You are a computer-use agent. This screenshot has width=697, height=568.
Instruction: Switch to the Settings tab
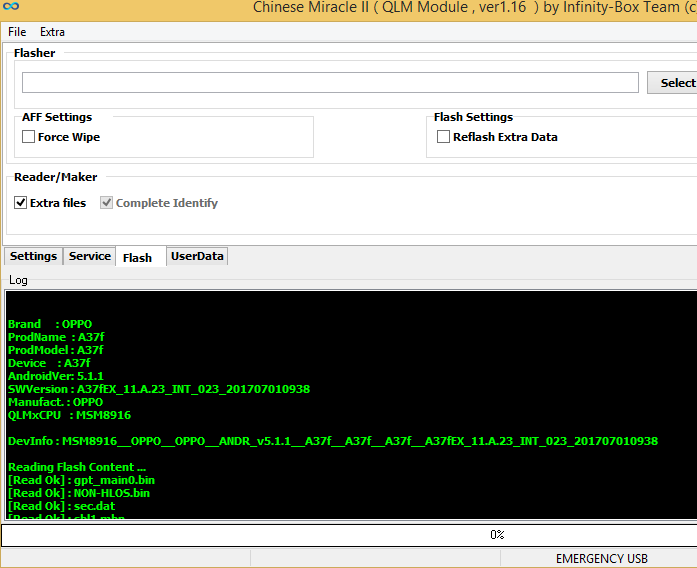[33, 256]
